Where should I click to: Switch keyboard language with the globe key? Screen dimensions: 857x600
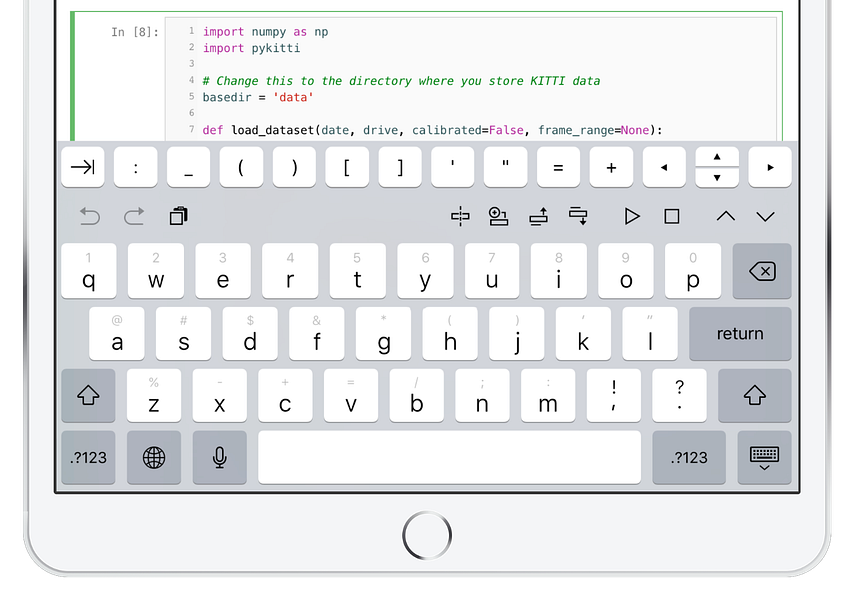pyautogui.click(x=154, y=457)
